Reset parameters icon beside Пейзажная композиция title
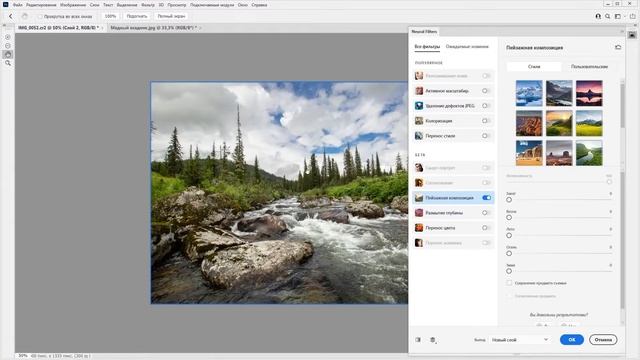 coord(618,47)
